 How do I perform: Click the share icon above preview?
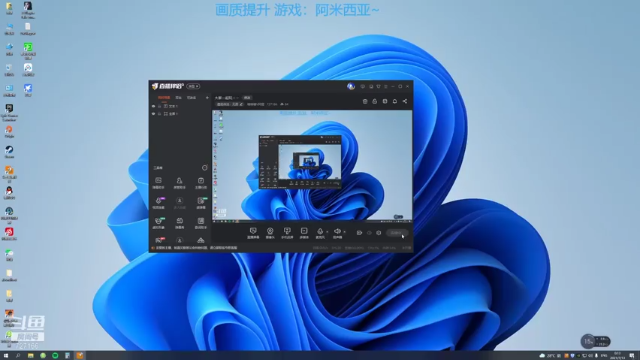405,101
